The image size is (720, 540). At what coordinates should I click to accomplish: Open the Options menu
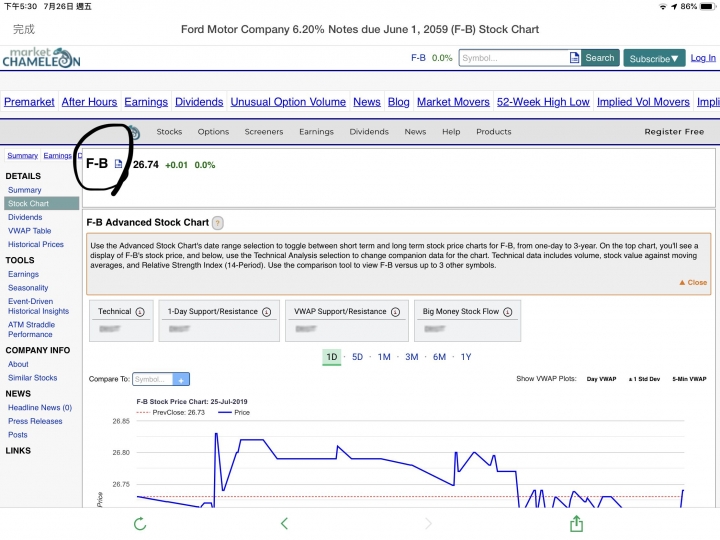(213, 132)
